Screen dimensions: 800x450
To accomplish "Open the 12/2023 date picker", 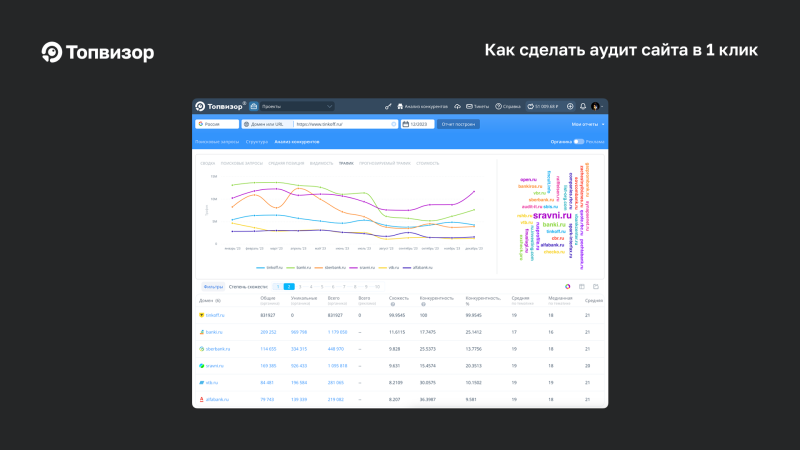I will 417,124.
